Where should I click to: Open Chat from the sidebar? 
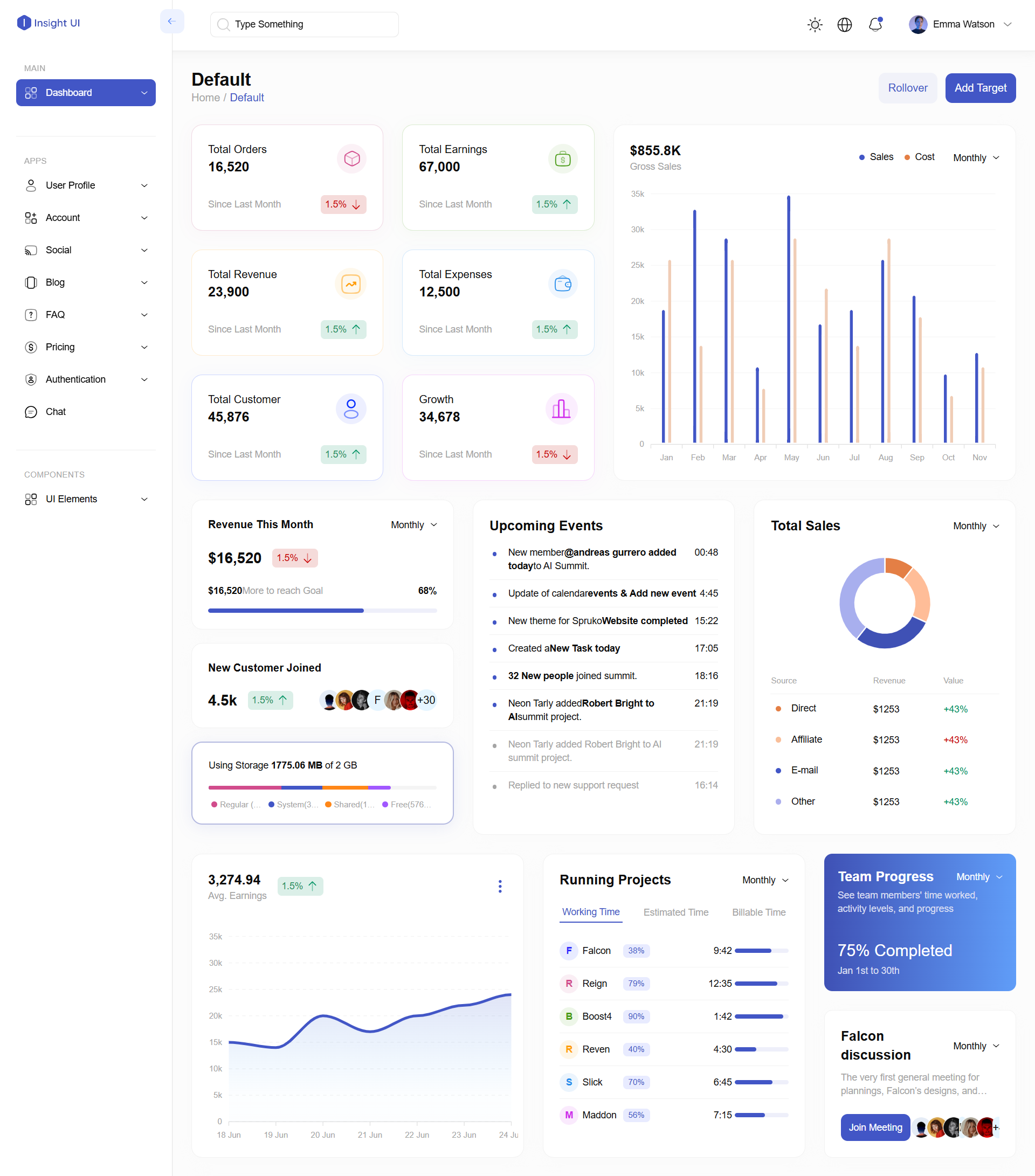tap(56, 411)
